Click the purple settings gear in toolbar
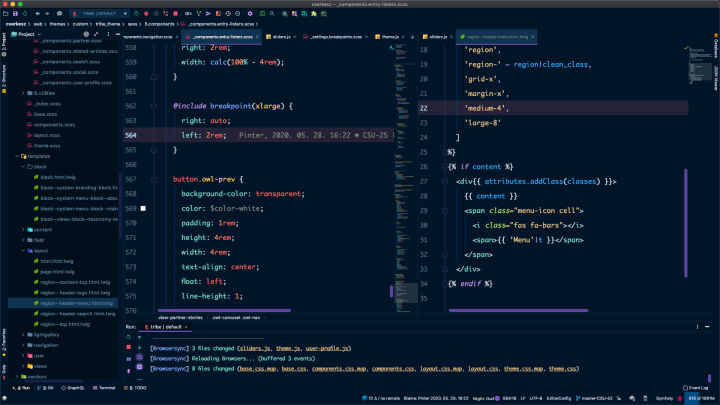This screenshot has width=720, height=405. pos(250,14)
